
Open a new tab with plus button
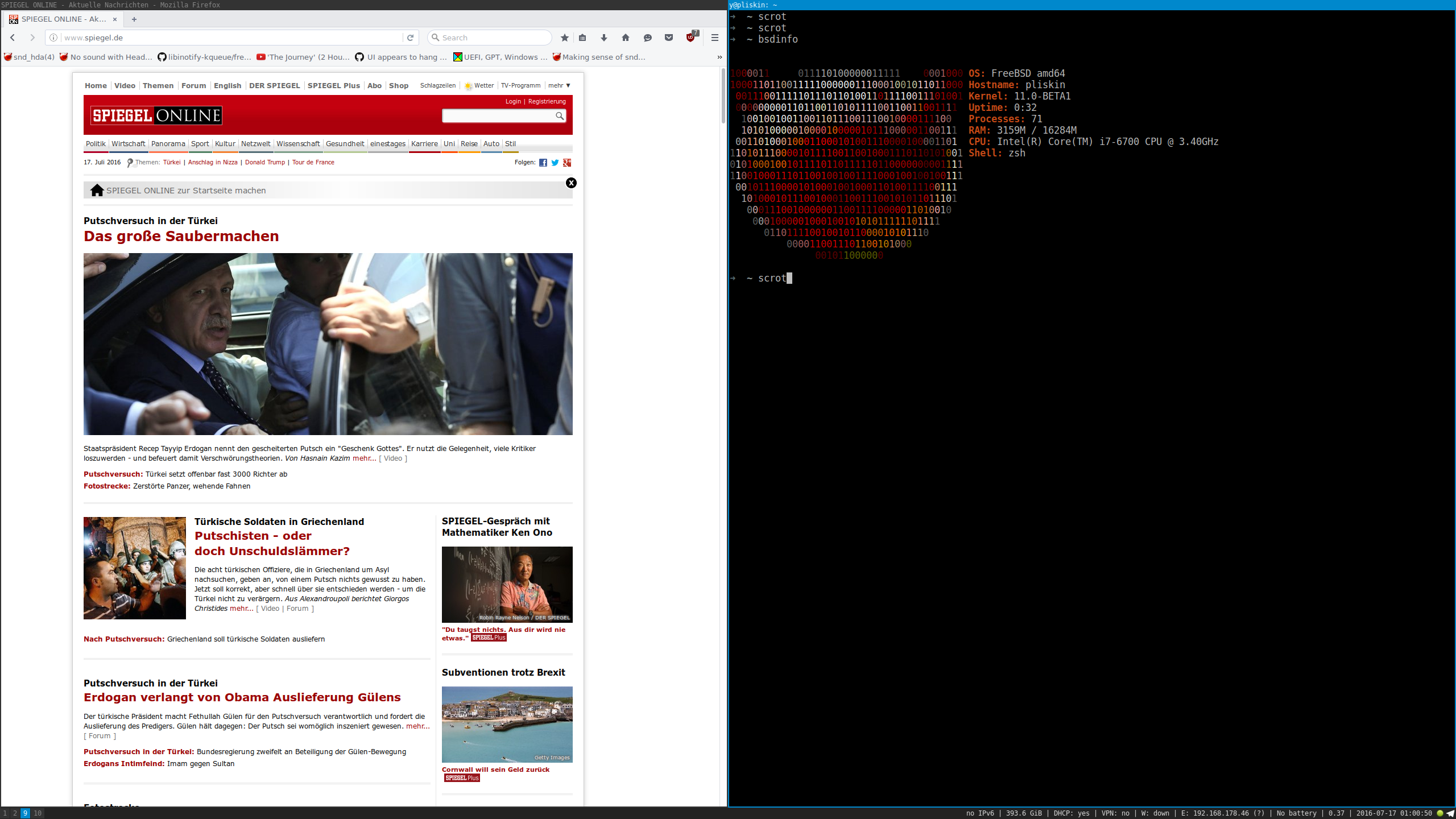pos(134,19)
